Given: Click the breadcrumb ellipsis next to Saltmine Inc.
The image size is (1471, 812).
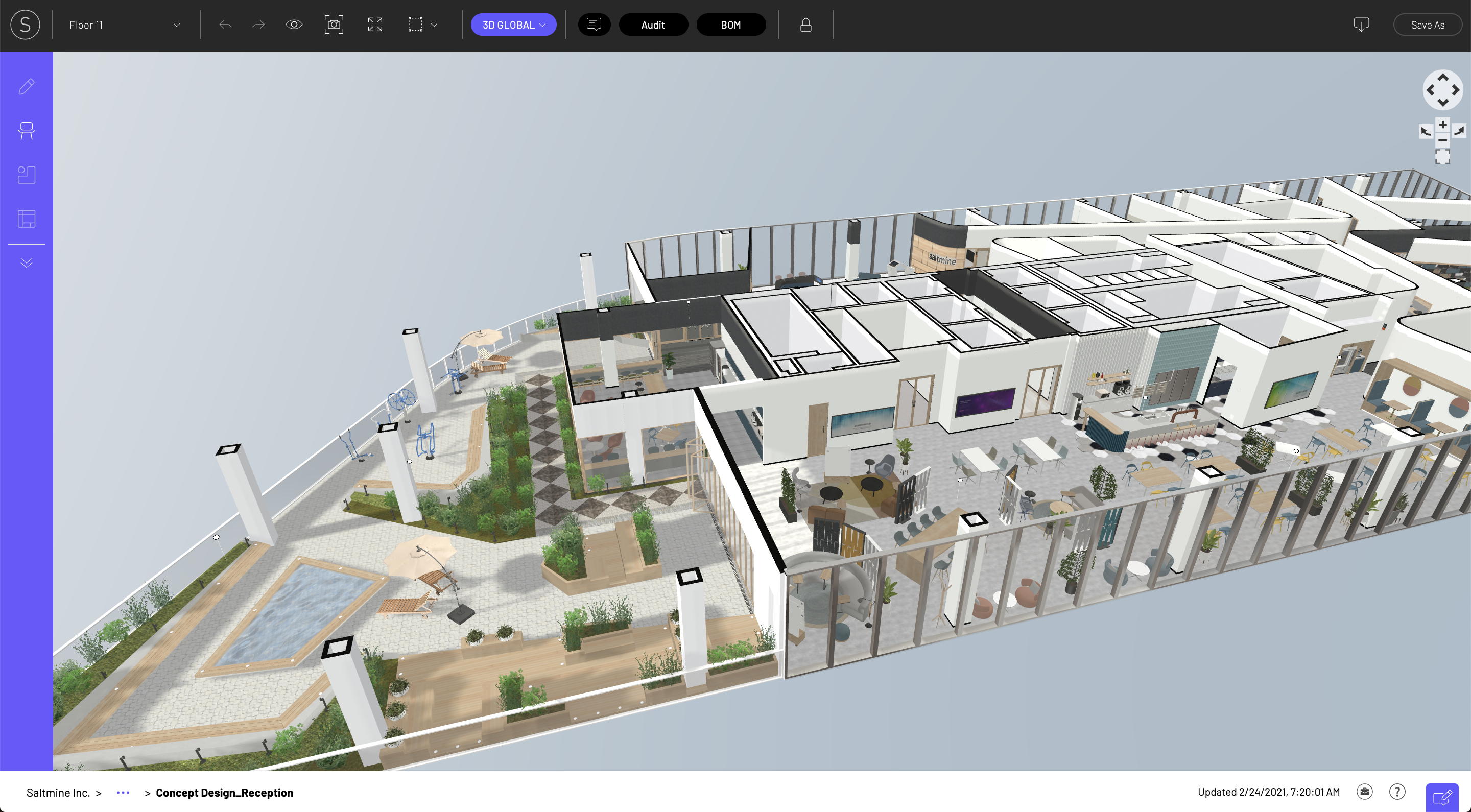Looking at the screenshot, I should (122, 793).
